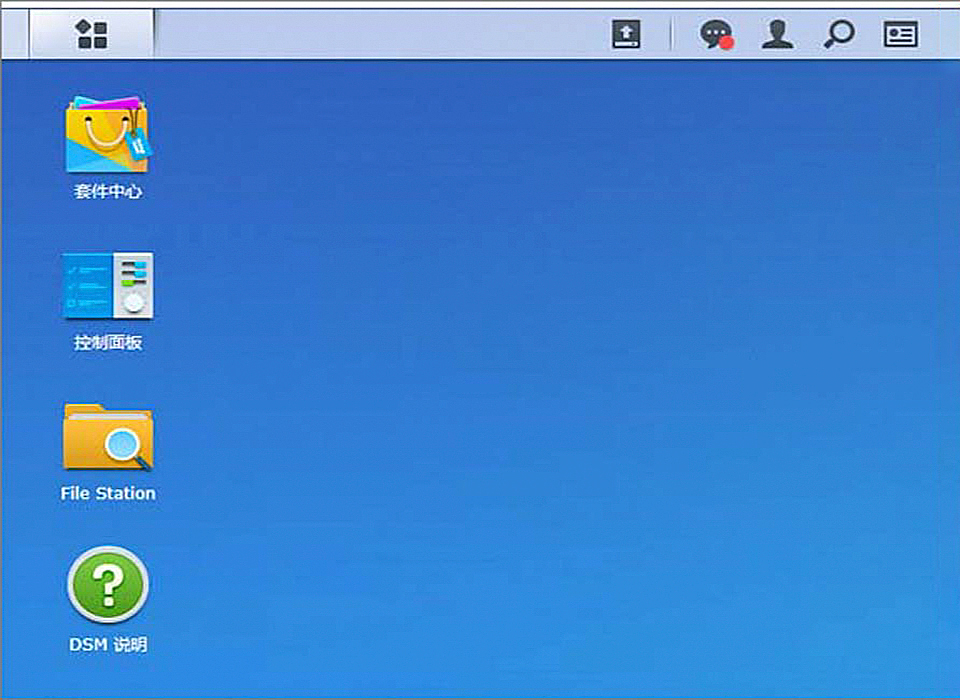Click the search magnifier in top bar
Viewport: 960px width, 700px height.
coord(839,35)
